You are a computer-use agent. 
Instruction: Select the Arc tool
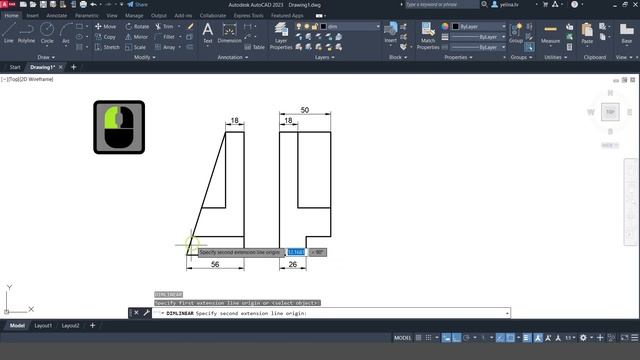[x=66, y=33]
